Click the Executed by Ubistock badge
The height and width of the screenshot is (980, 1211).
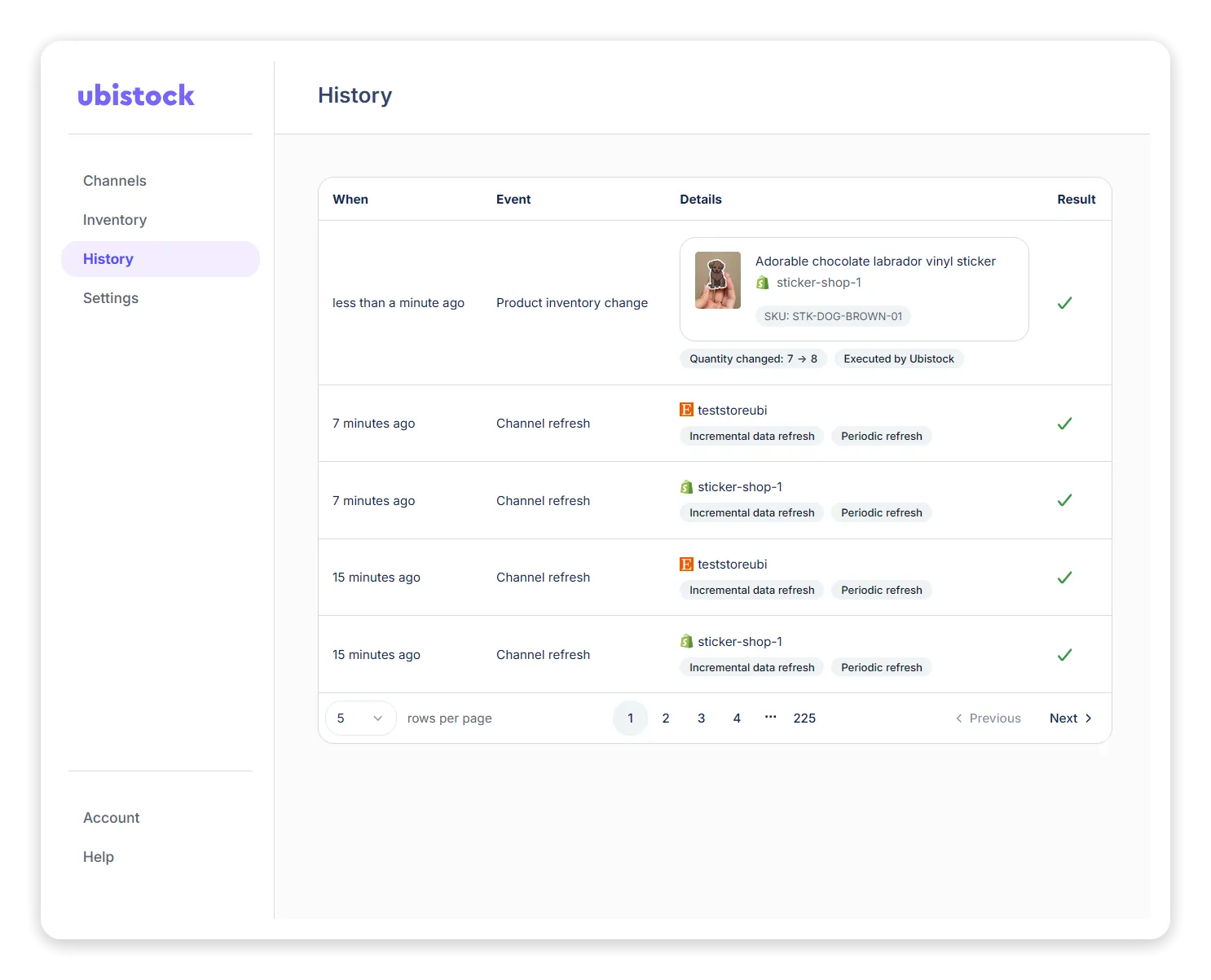tap(898, 358)
